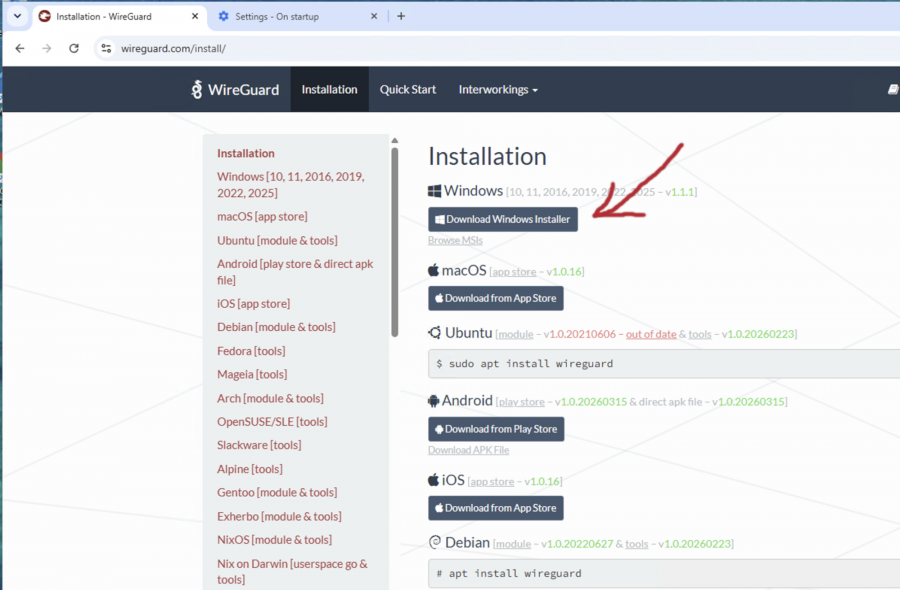Click sidebar scrollbar up arrow

[394, 141]
